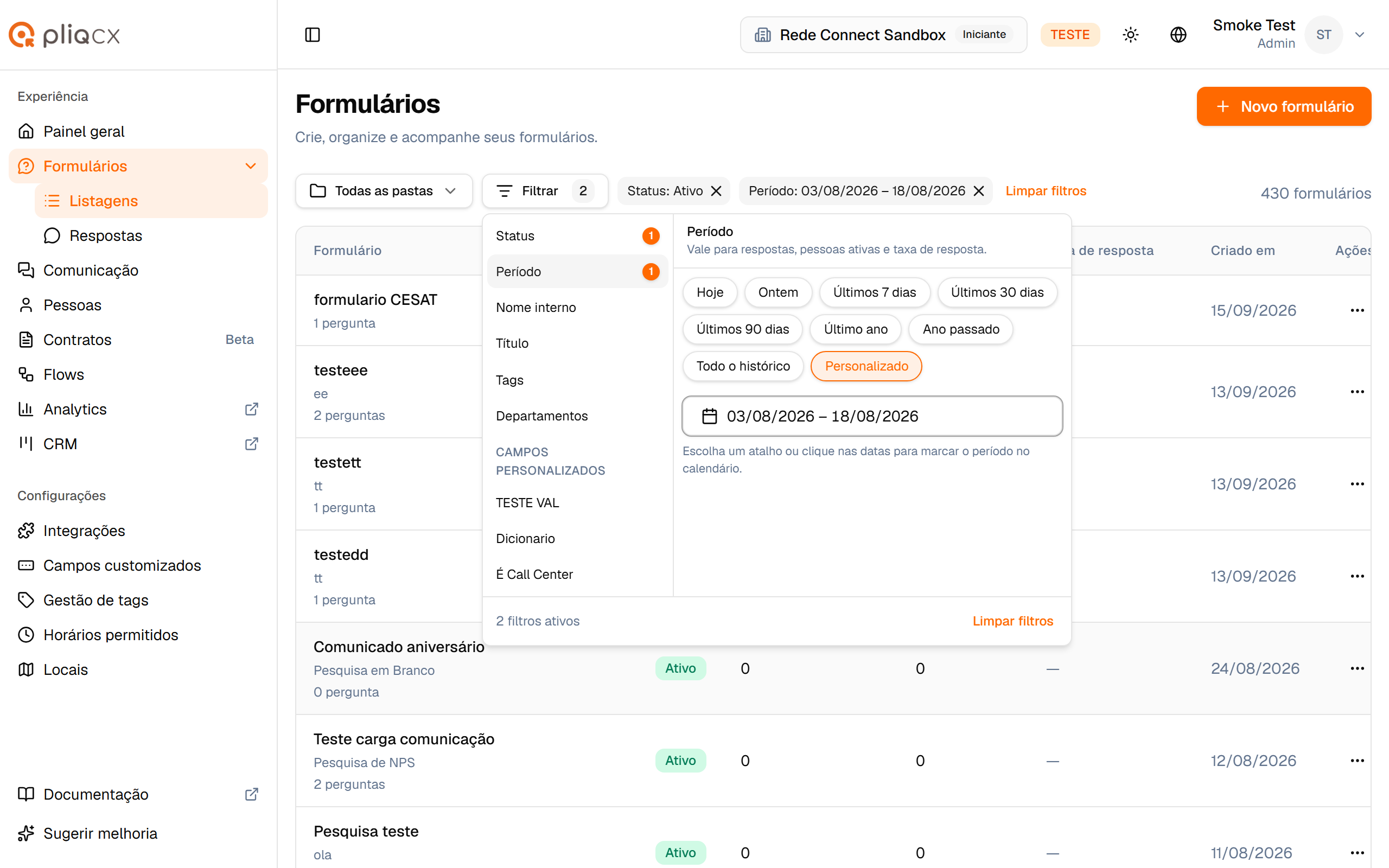
Task: Remove the Status: Ativo filter chip
Action: click(716, 191)
